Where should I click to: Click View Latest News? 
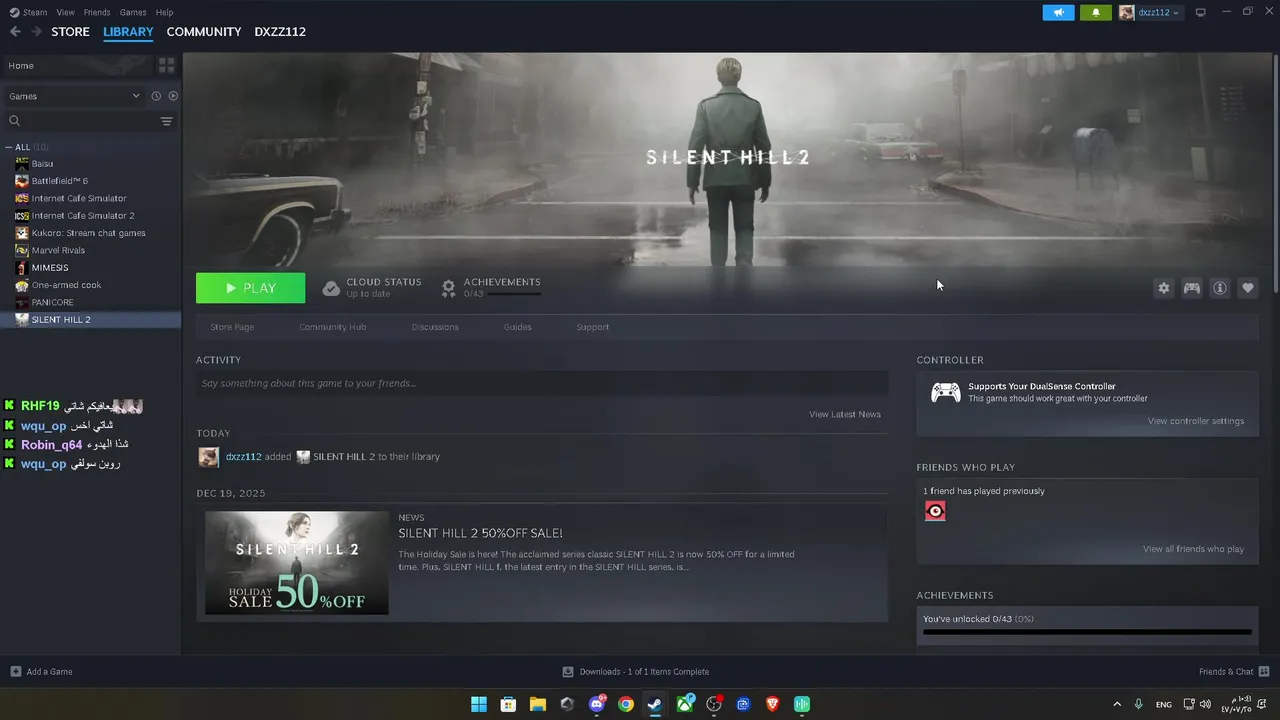[x=845, y=414]
